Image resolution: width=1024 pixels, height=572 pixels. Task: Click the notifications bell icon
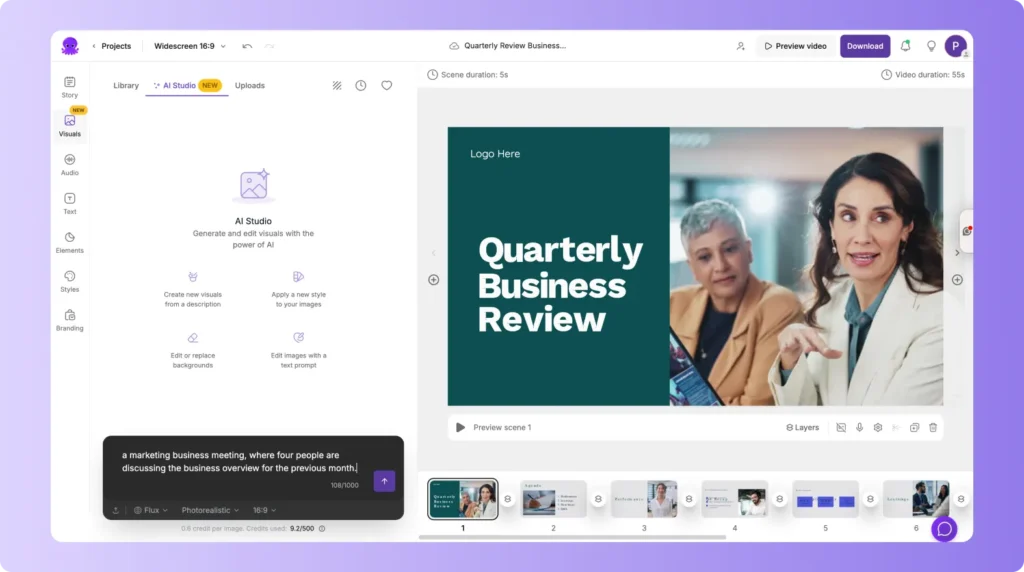click(905, 46)
